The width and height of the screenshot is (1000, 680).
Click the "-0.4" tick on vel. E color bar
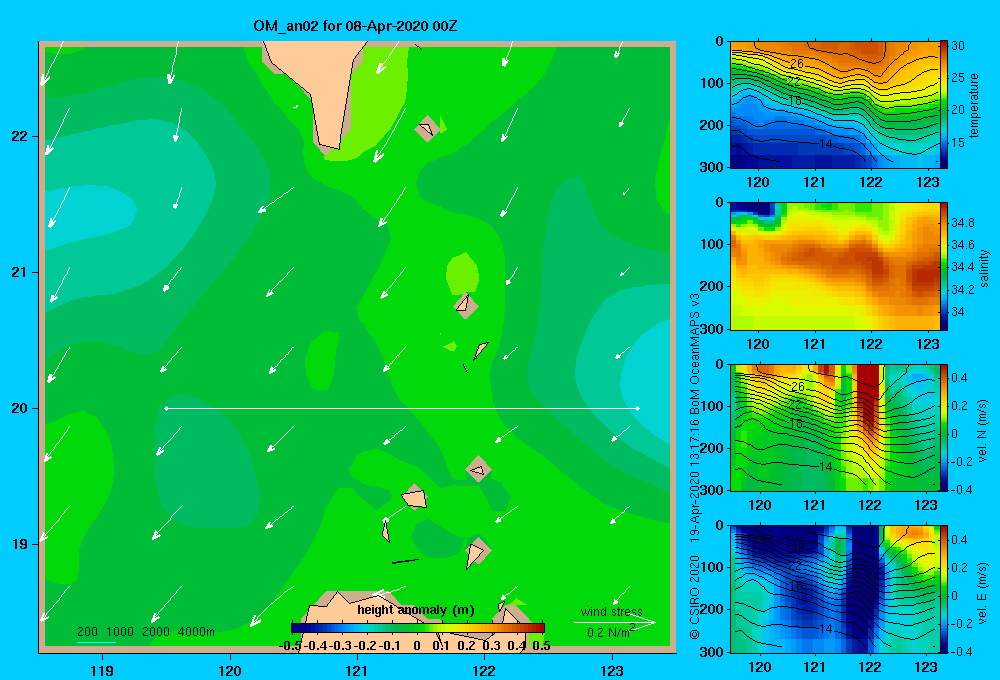tap(961, 651)
